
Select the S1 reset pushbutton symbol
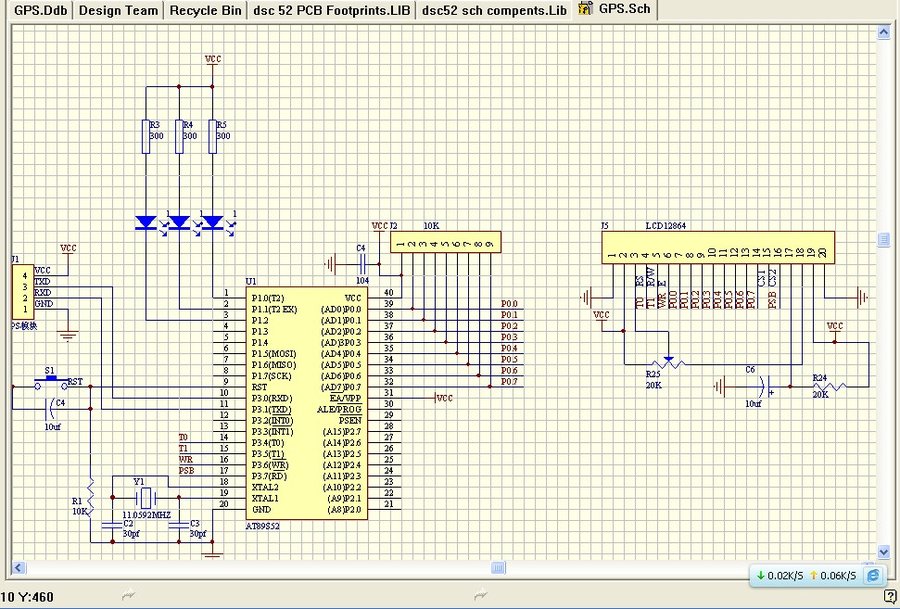tap(50, 381)
